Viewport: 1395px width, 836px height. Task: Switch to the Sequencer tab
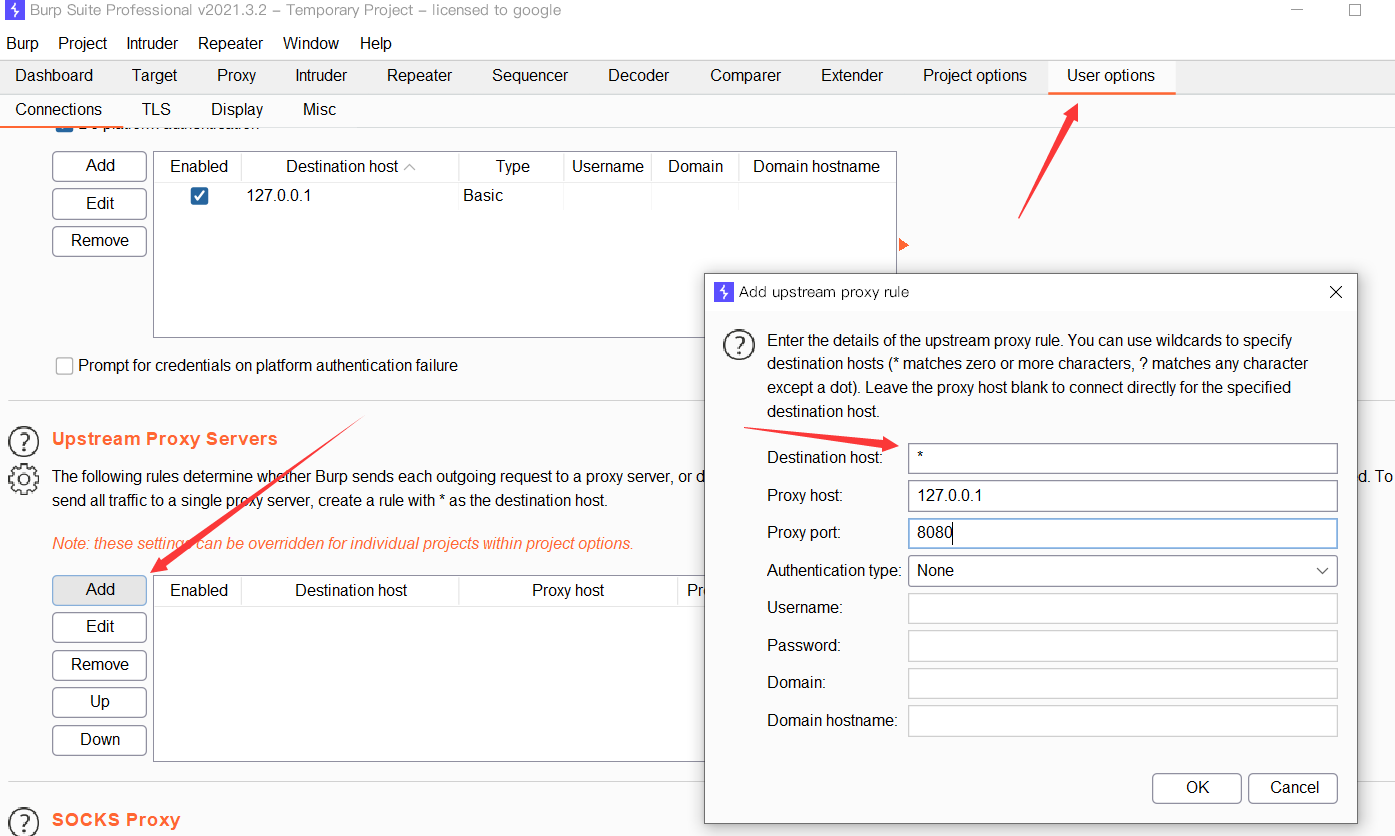pos(530,76)
